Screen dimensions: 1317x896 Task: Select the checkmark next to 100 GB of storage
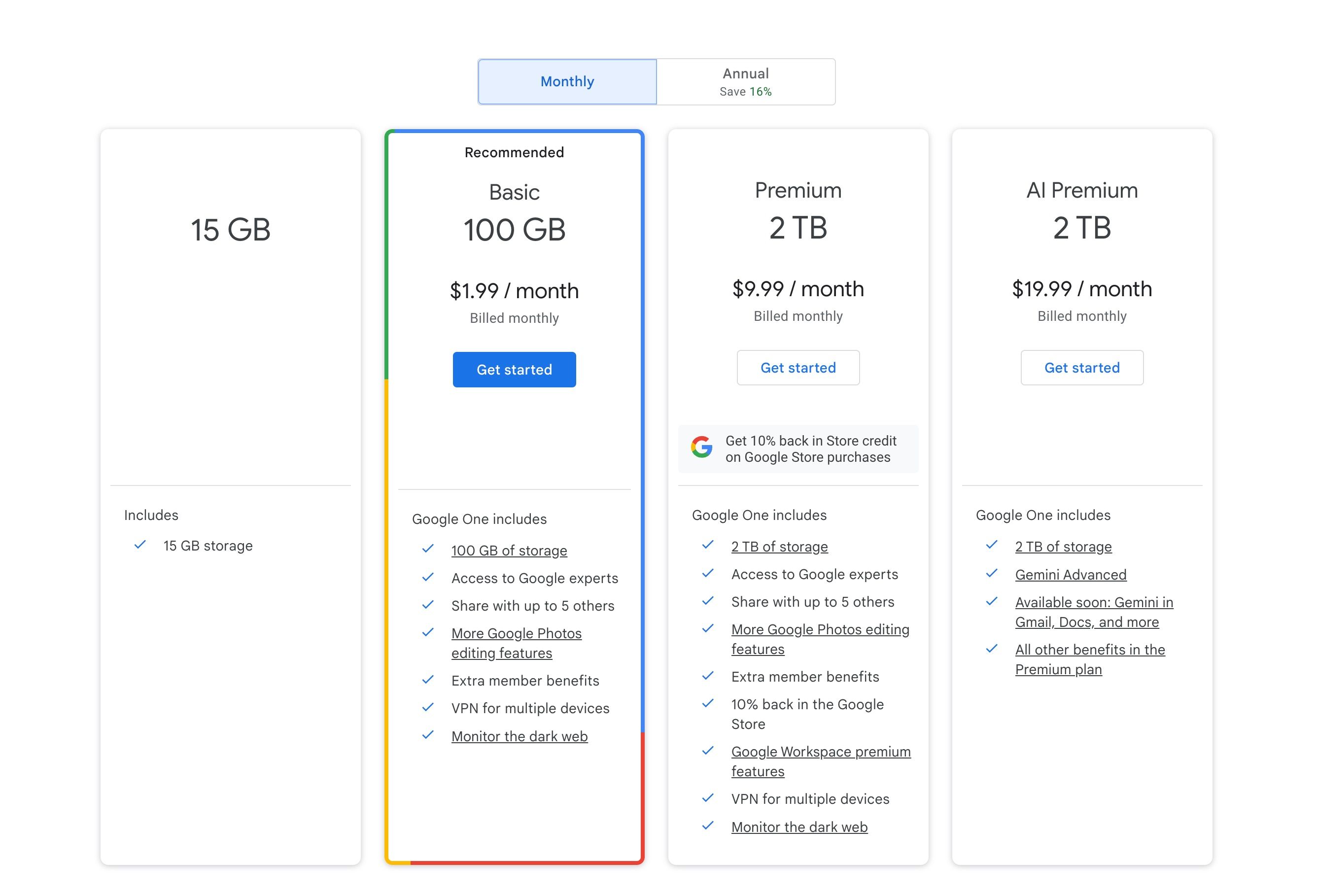tap(426, 548)
